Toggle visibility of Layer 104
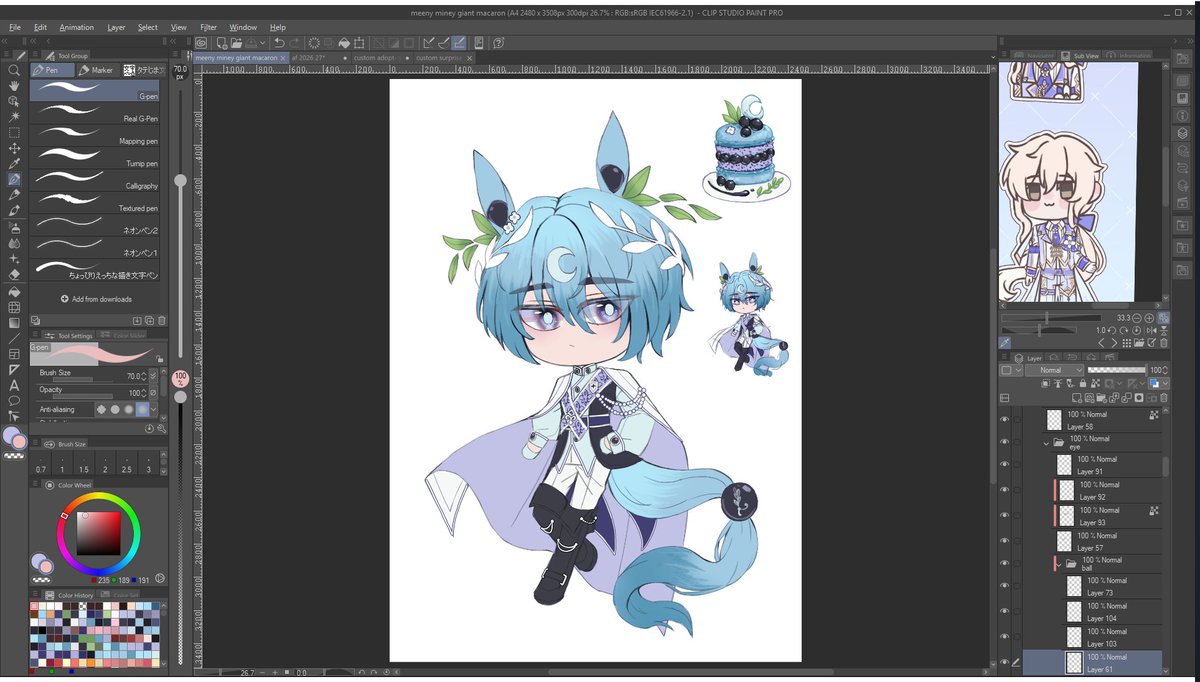The width and height of the screenshot is (1200, 682). coord(1005,612)
